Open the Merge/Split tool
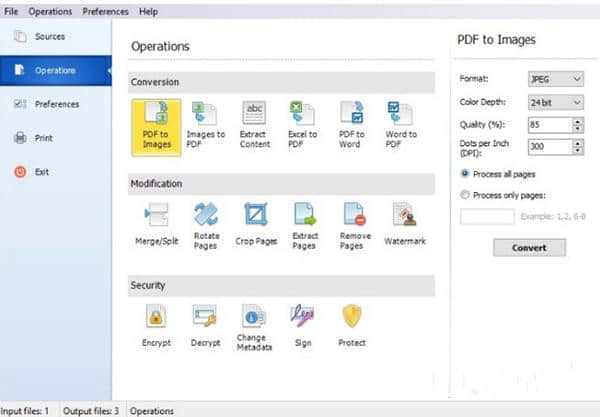This screenshot has height=417, width=600. point(156,225)
